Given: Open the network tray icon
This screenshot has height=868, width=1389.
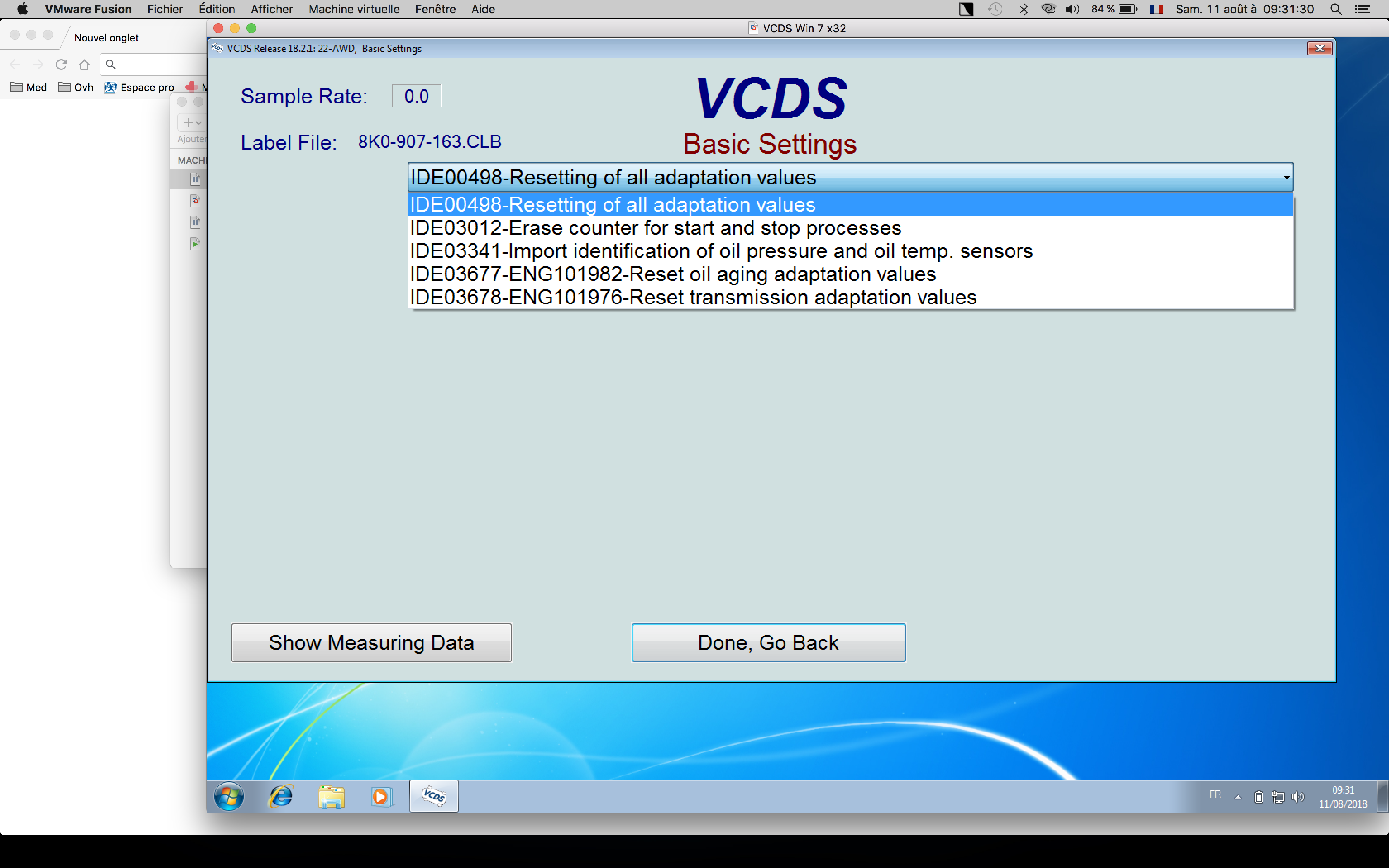Looking at the screenshot, I should 1278,797.
